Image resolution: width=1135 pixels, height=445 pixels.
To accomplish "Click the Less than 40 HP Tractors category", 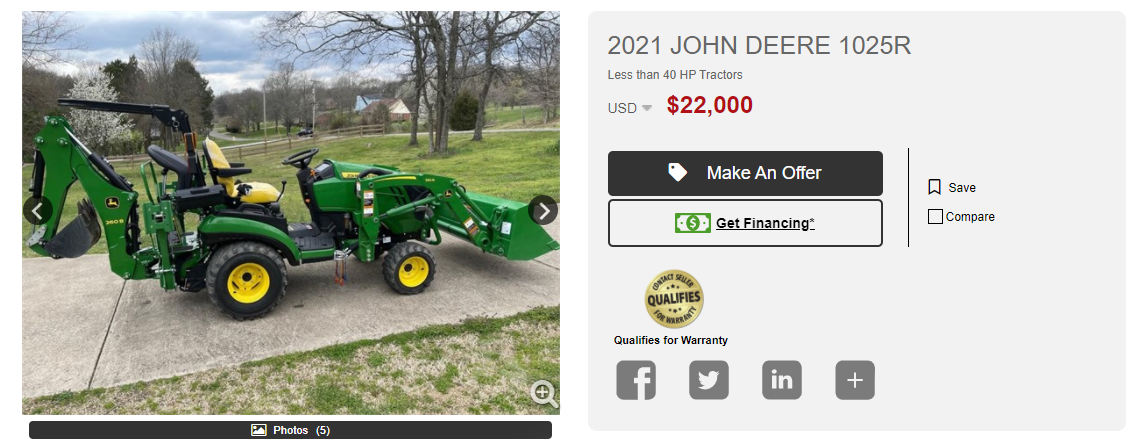I will 675,75.
